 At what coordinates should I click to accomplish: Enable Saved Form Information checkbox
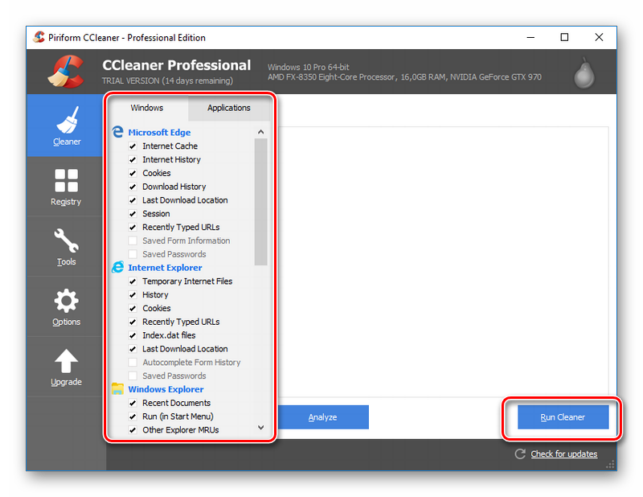tap(132, 241)
